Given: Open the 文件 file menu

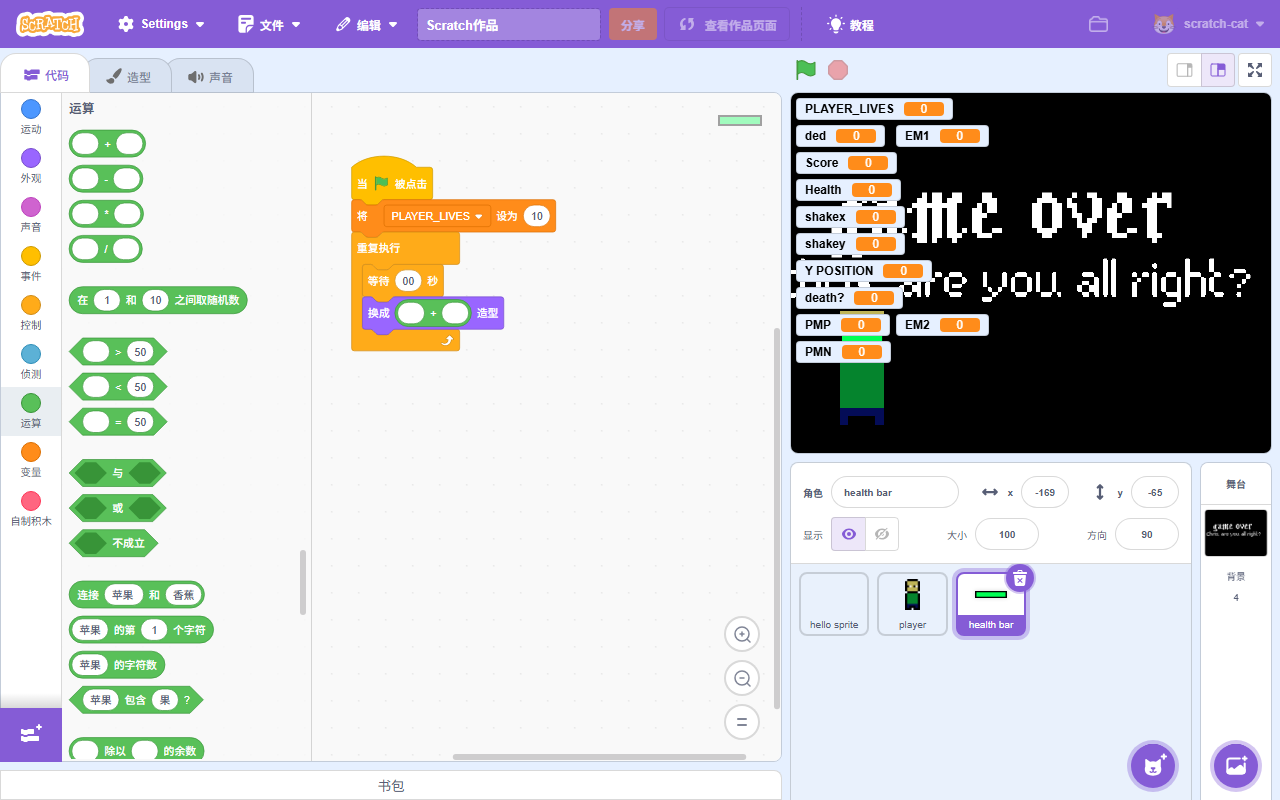Looking at the screenshot, I should (x=270, y=24).
